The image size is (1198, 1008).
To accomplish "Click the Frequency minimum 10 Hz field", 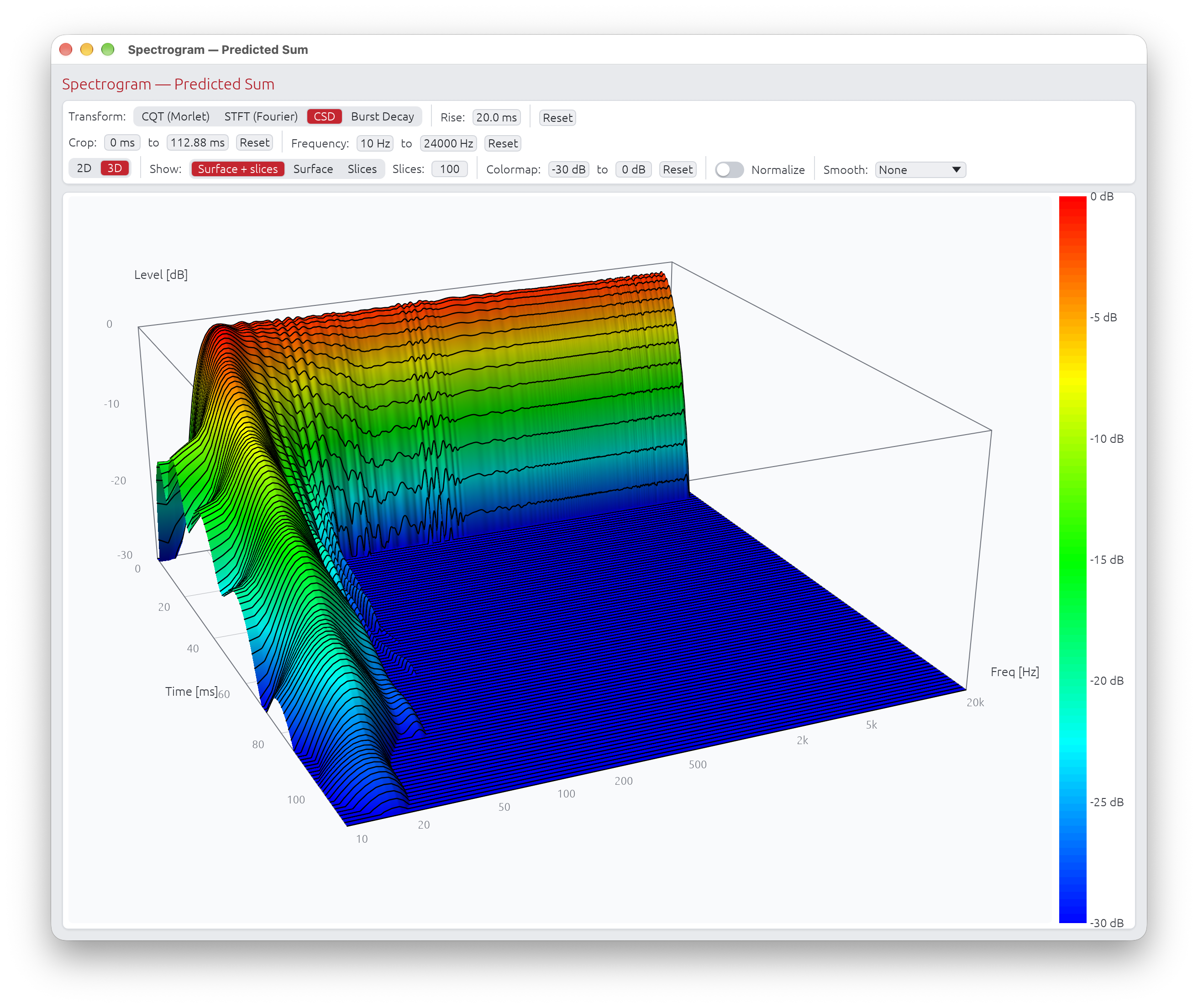I will pyautogui.click(x=375, y=143).
